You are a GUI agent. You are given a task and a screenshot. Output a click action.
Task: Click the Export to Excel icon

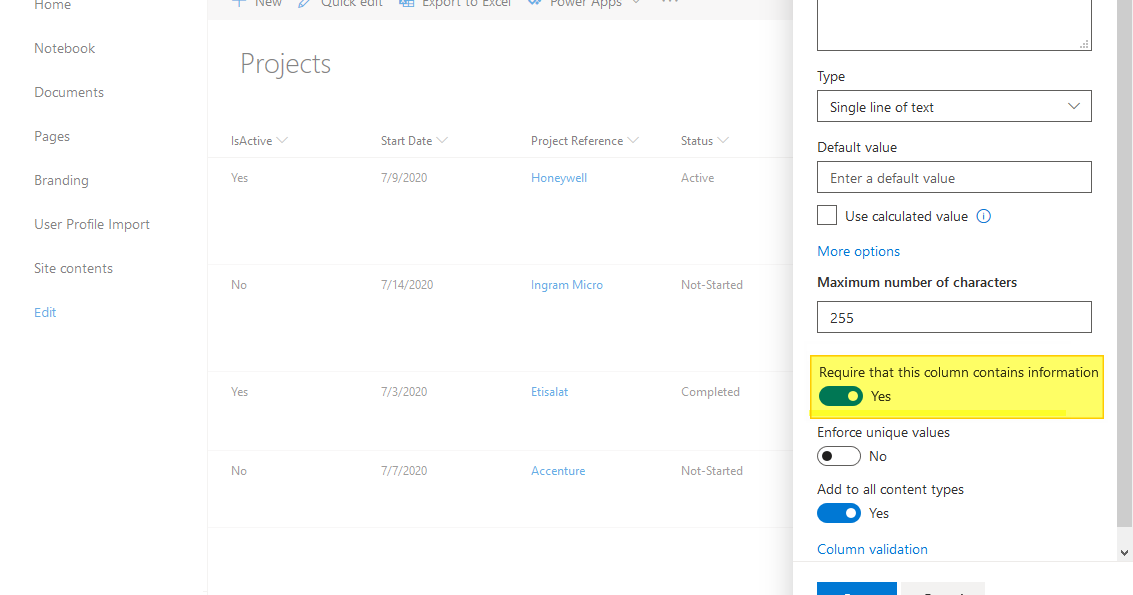click(x=406, y=4)
